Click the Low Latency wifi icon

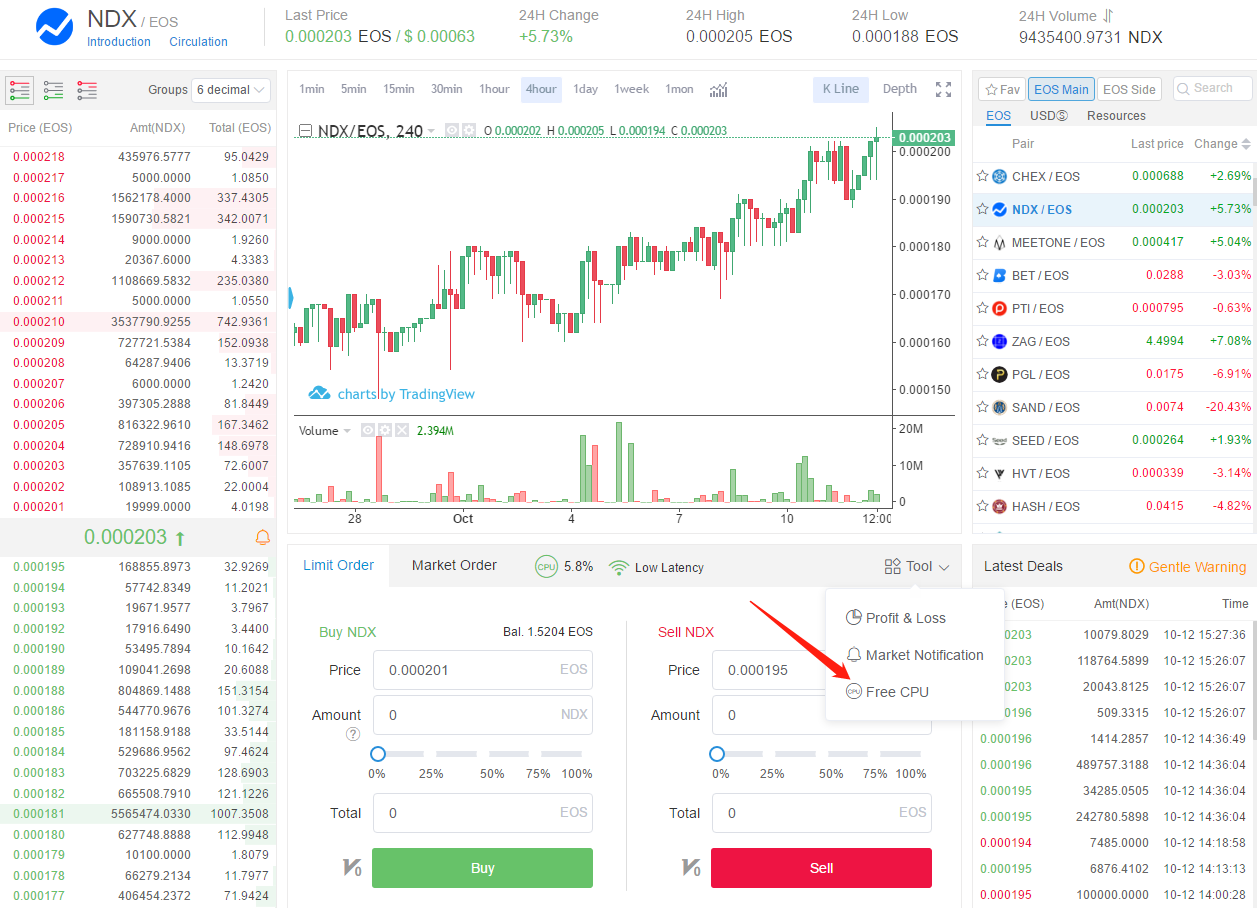[x=619, y=567]
